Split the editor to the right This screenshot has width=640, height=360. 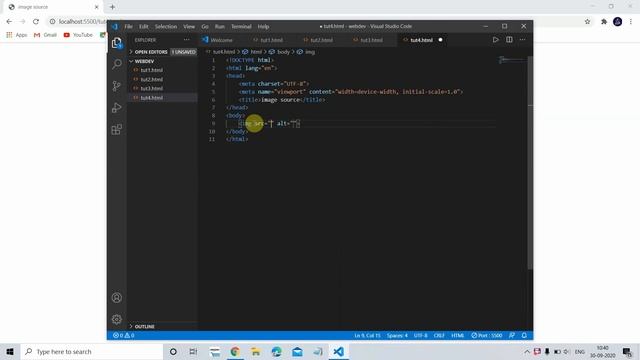pos(509,40)
